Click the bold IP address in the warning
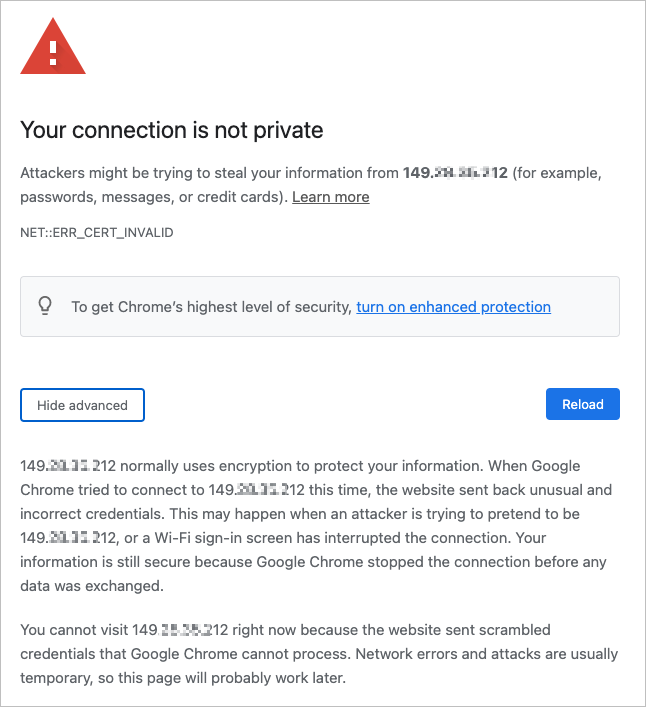 455,173
